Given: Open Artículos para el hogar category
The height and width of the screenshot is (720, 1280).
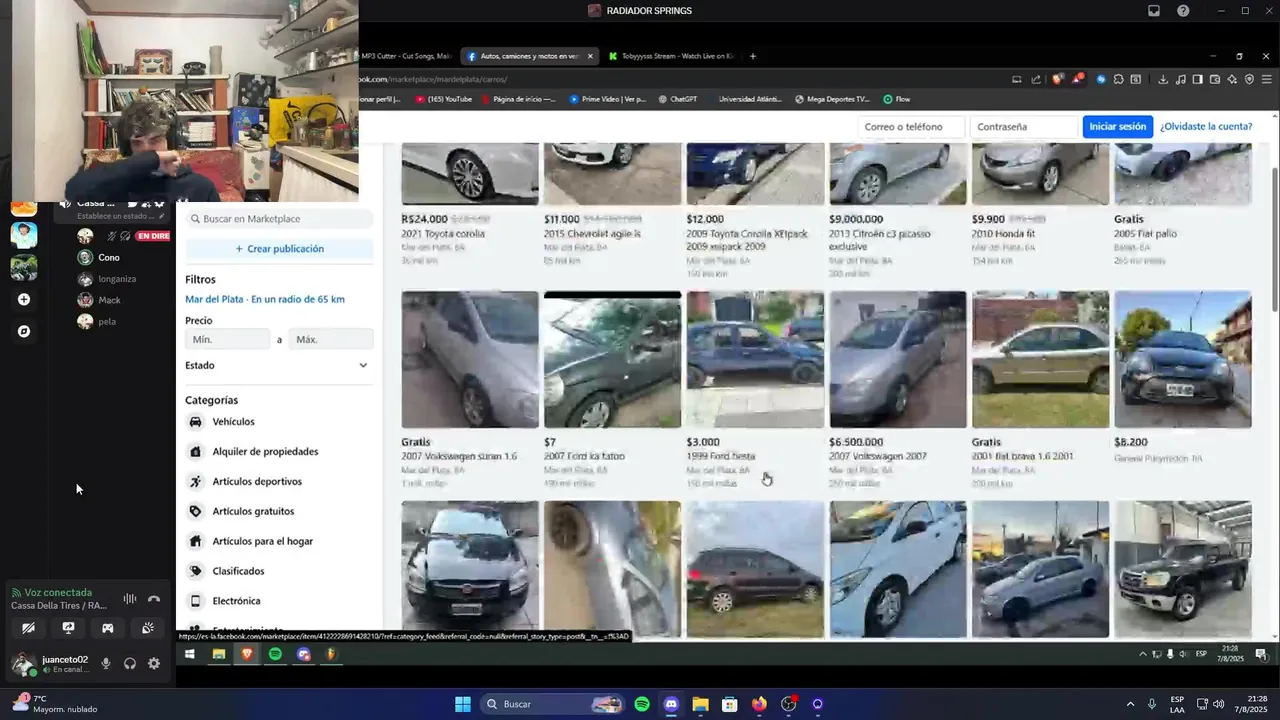Looking at the screenshot, I should click(x=279, y=541).
